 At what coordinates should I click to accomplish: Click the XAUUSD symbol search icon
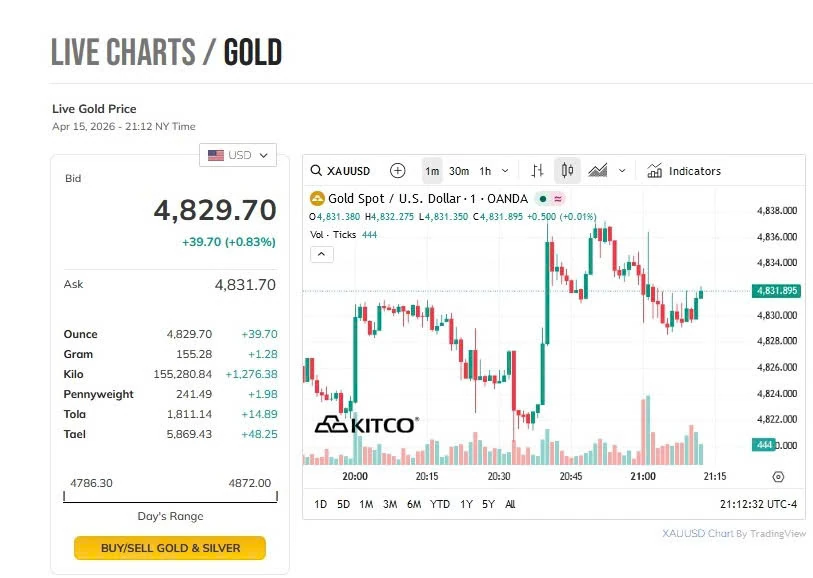click(x=316, y=171)
